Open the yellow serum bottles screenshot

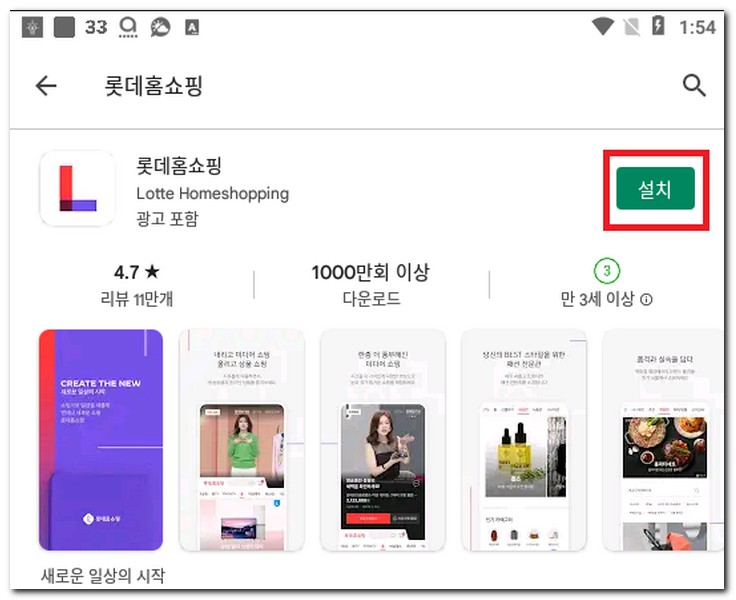pos(524,440)
